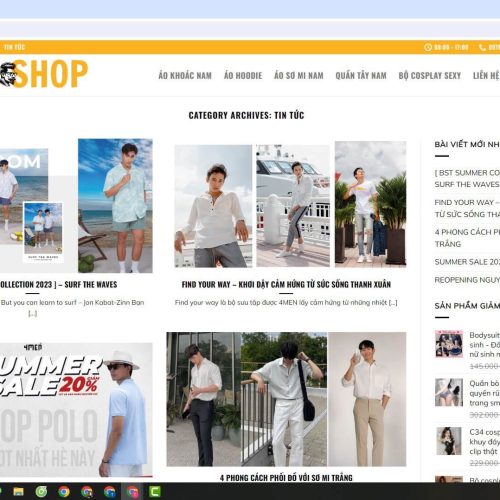Open the first plain Chrome taskbar icon
The width and height of the screenshot is (500, 500).
[x=64, y=491]
